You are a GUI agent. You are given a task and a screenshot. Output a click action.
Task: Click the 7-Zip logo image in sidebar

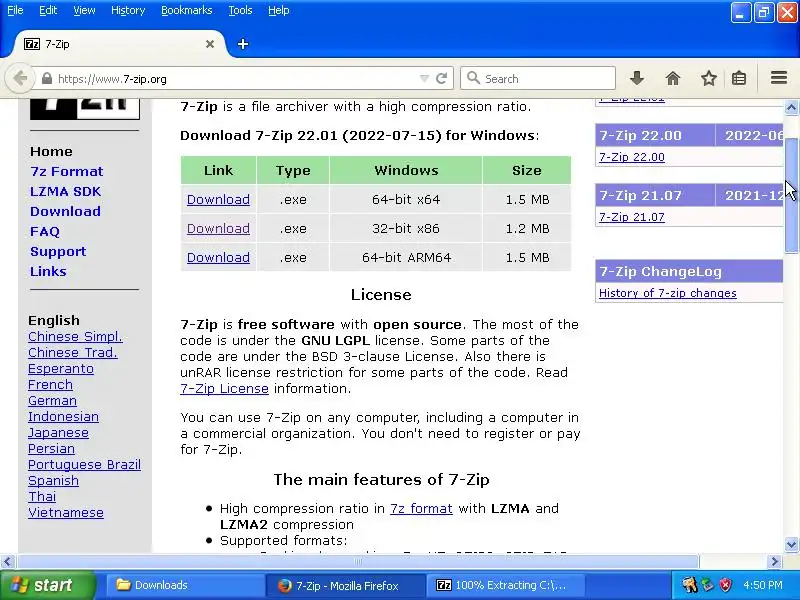(x=85, y=109)
